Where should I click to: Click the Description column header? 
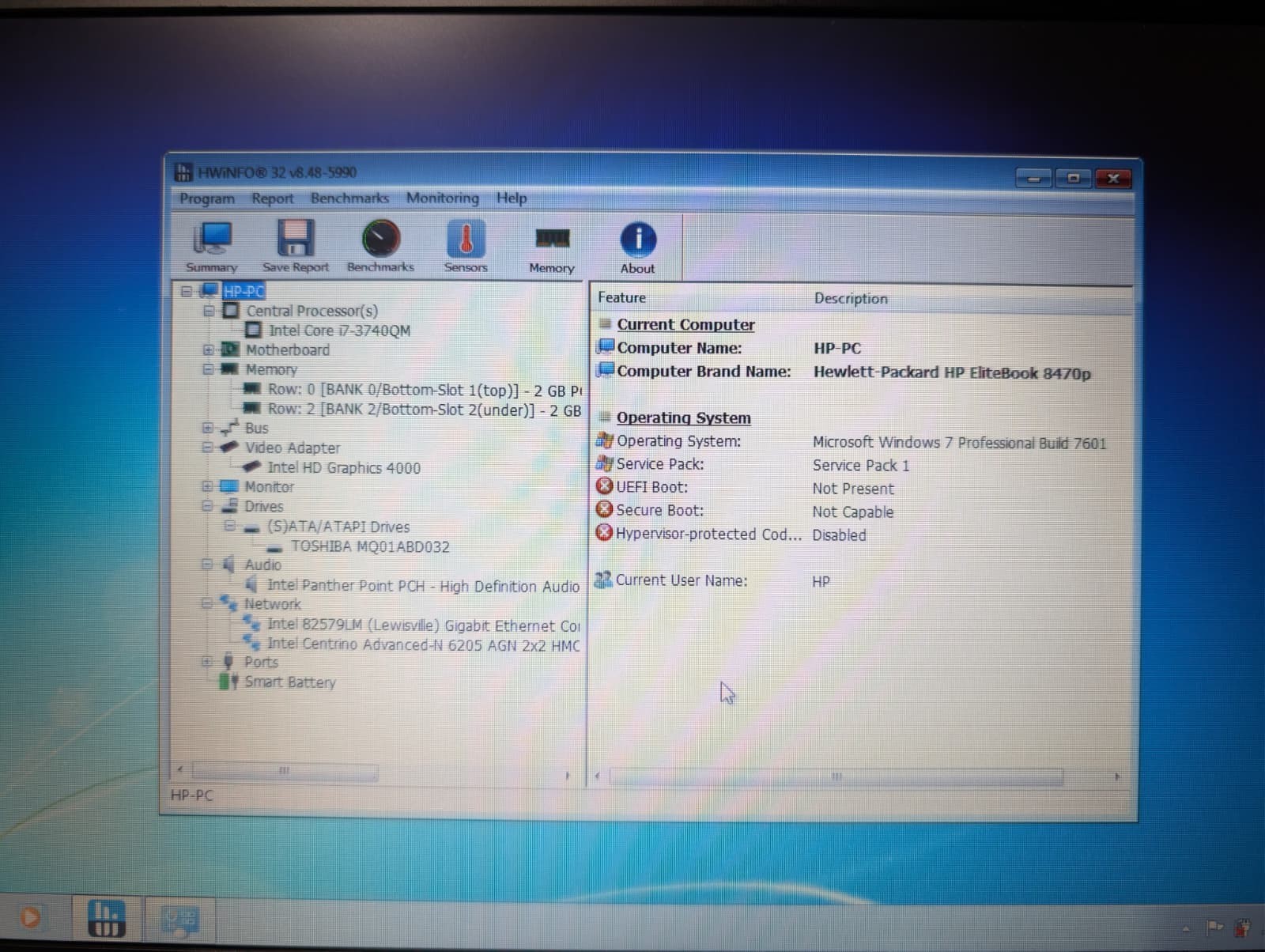click(x=851, y=298)
